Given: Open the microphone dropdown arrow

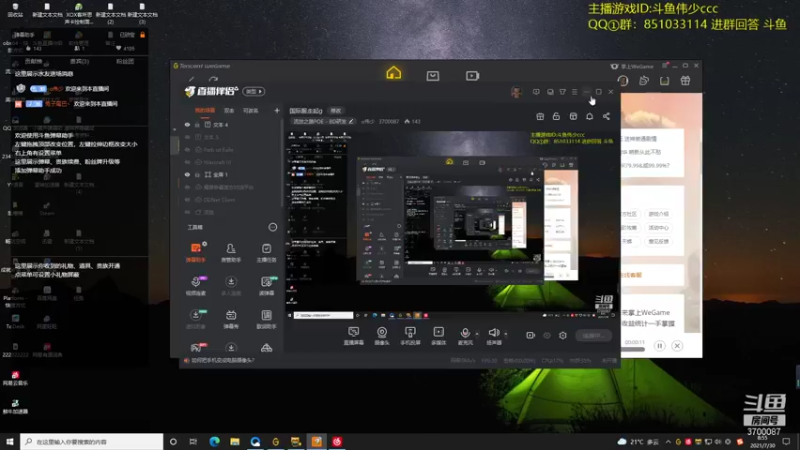Looking at the screenshot, I should 477,334.
